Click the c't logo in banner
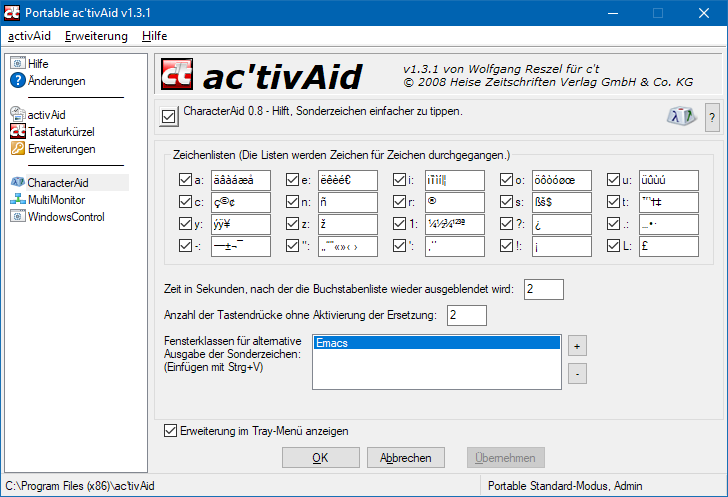Viewport: 728px width, 497px height. [177, 74]
